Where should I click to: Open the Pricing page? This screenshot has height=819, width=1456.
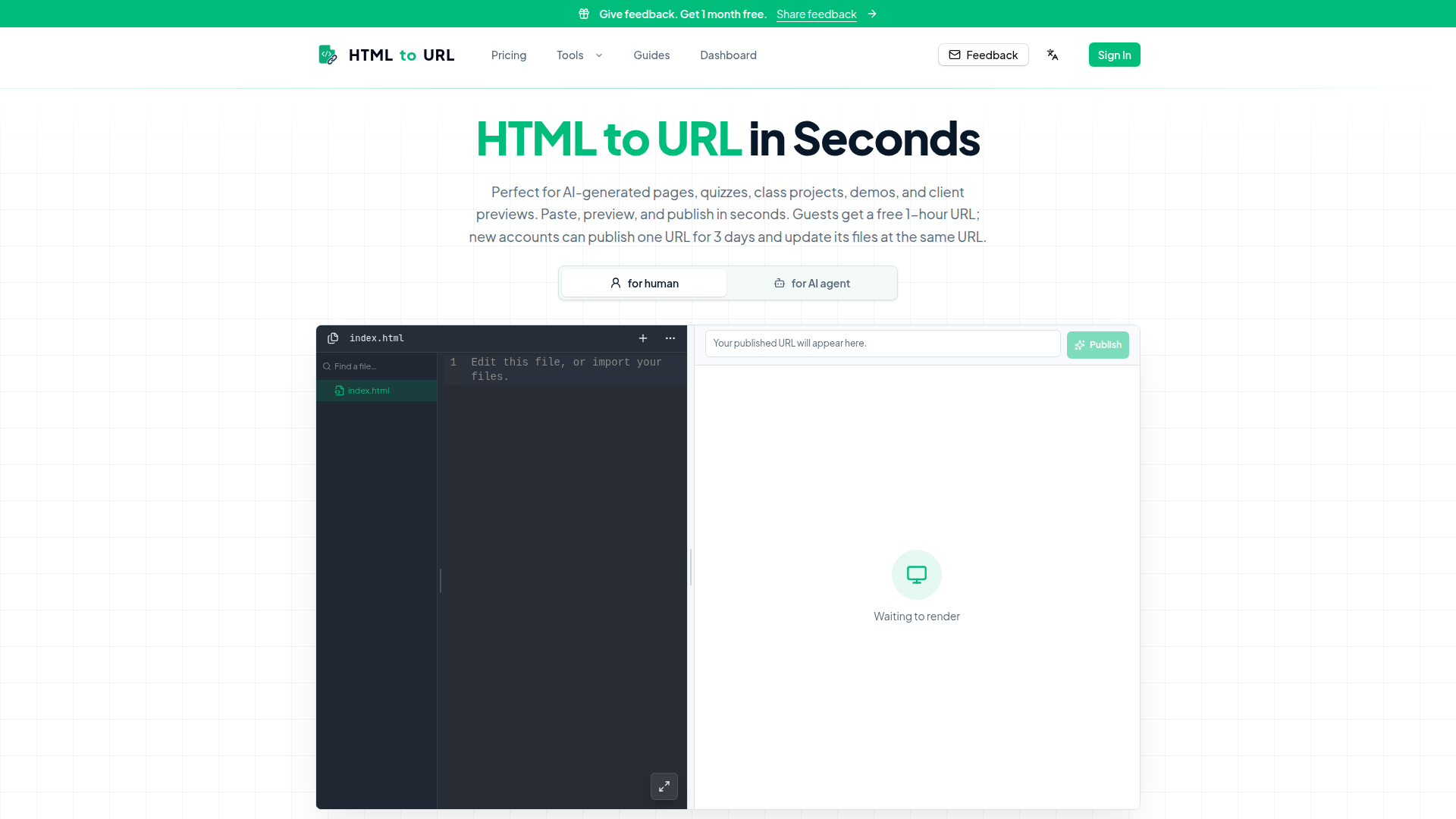(509, 55)
